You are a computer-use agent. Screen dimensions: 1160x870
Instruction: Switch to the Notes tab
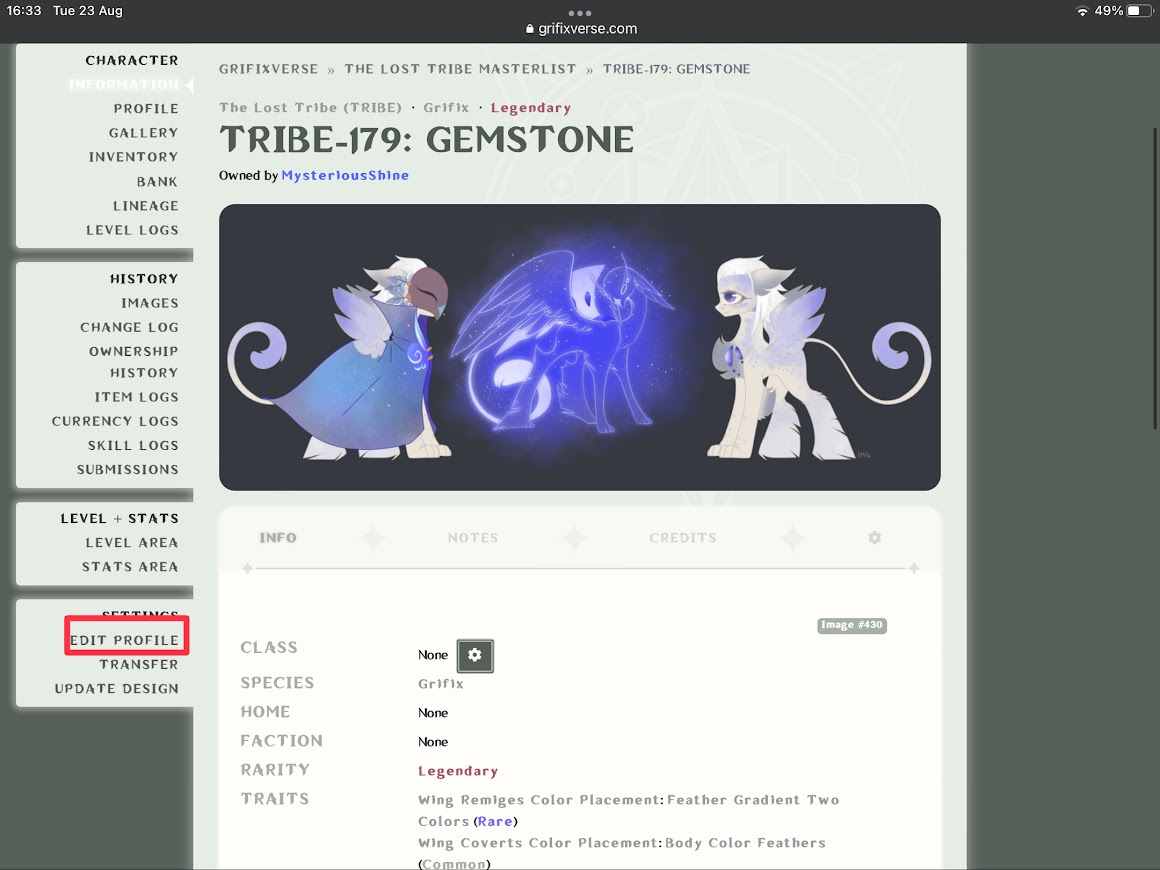pyautogui.click(x=473, y=538)
